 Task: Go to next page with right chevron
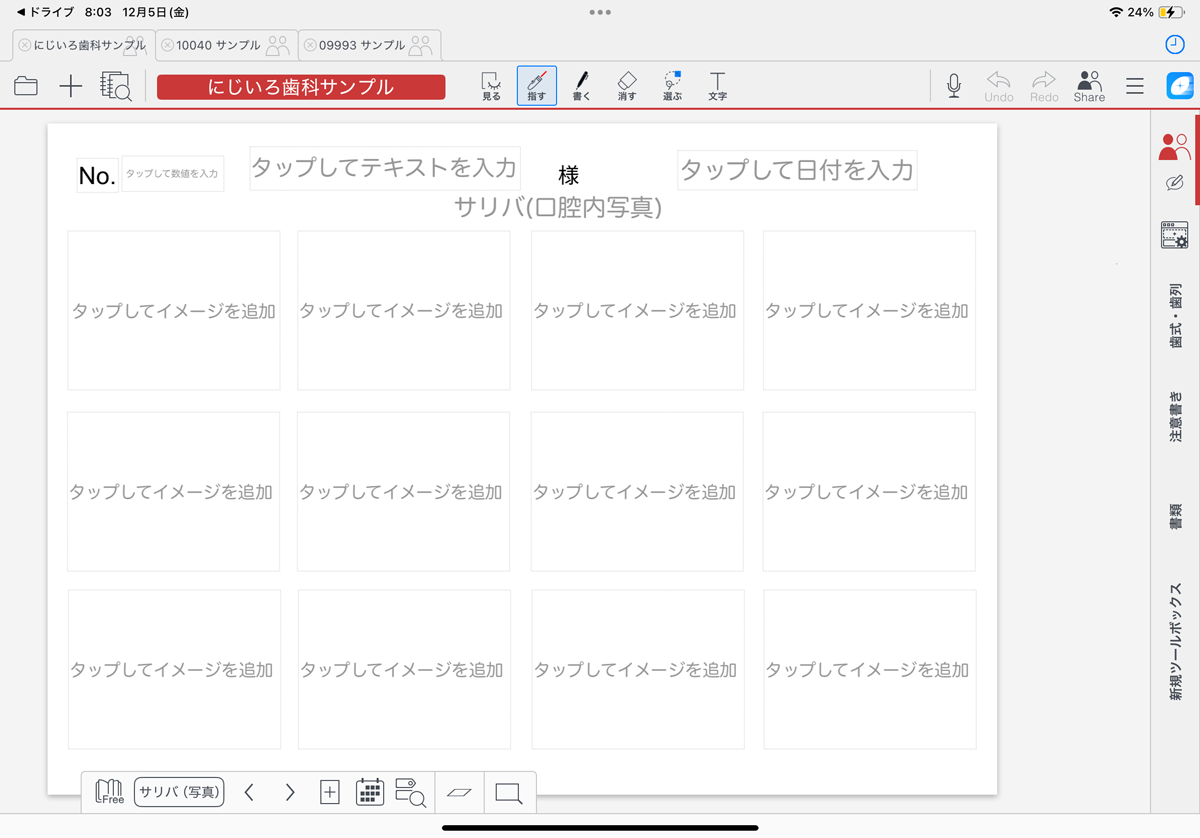290,792
